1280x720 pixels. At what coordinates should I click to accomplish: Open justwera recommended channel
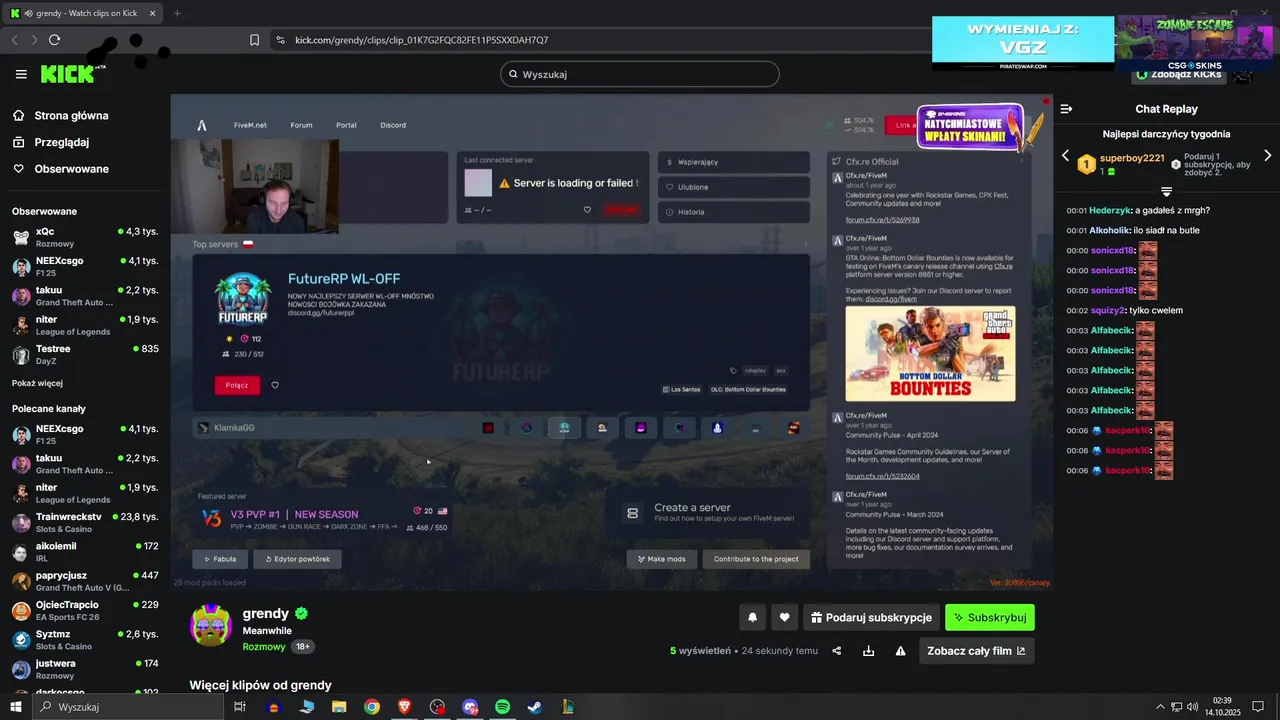[x=84, y=669]
